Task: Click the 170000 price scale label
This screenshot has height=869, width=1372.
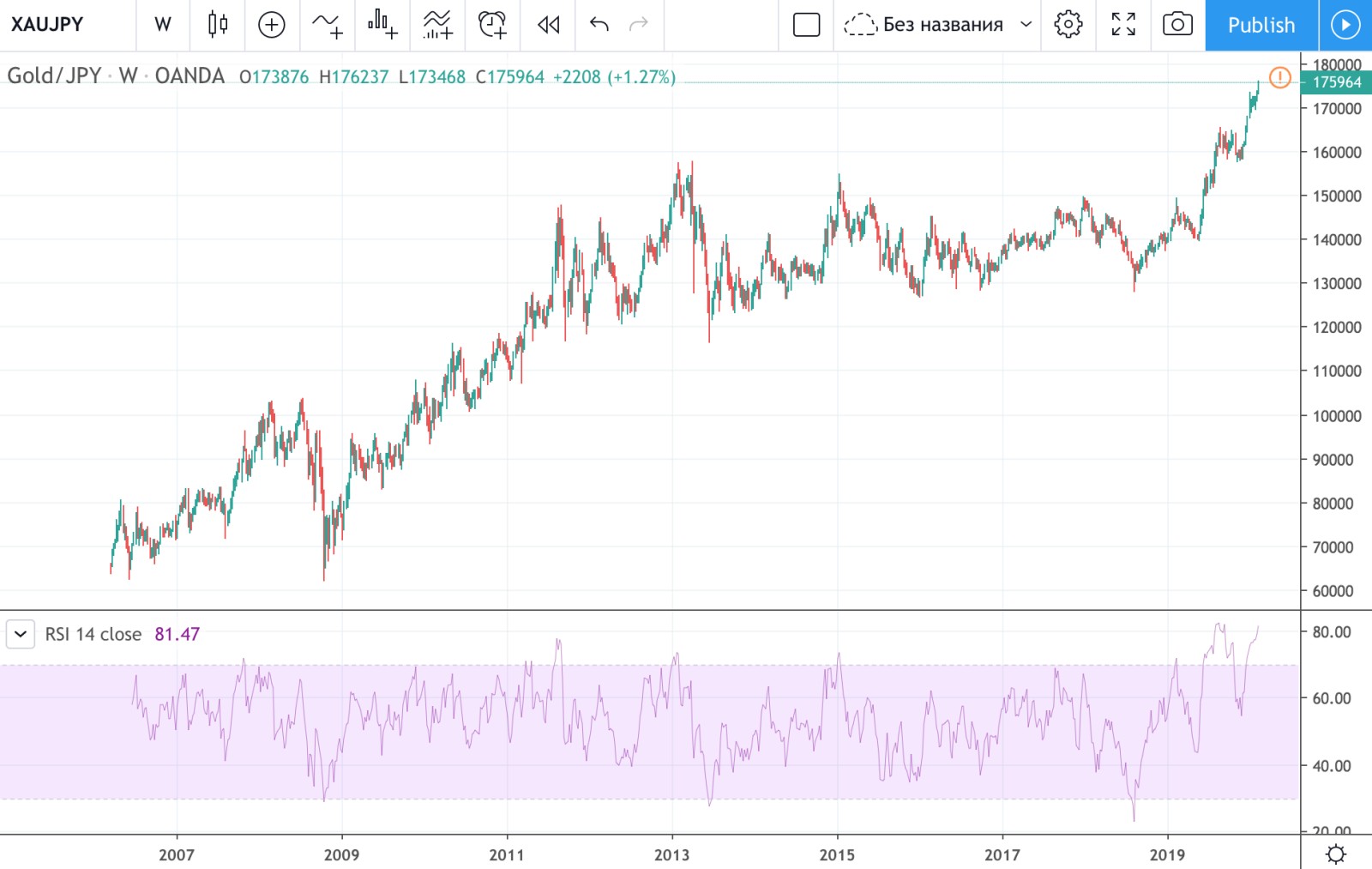Action: (1337, 109)
